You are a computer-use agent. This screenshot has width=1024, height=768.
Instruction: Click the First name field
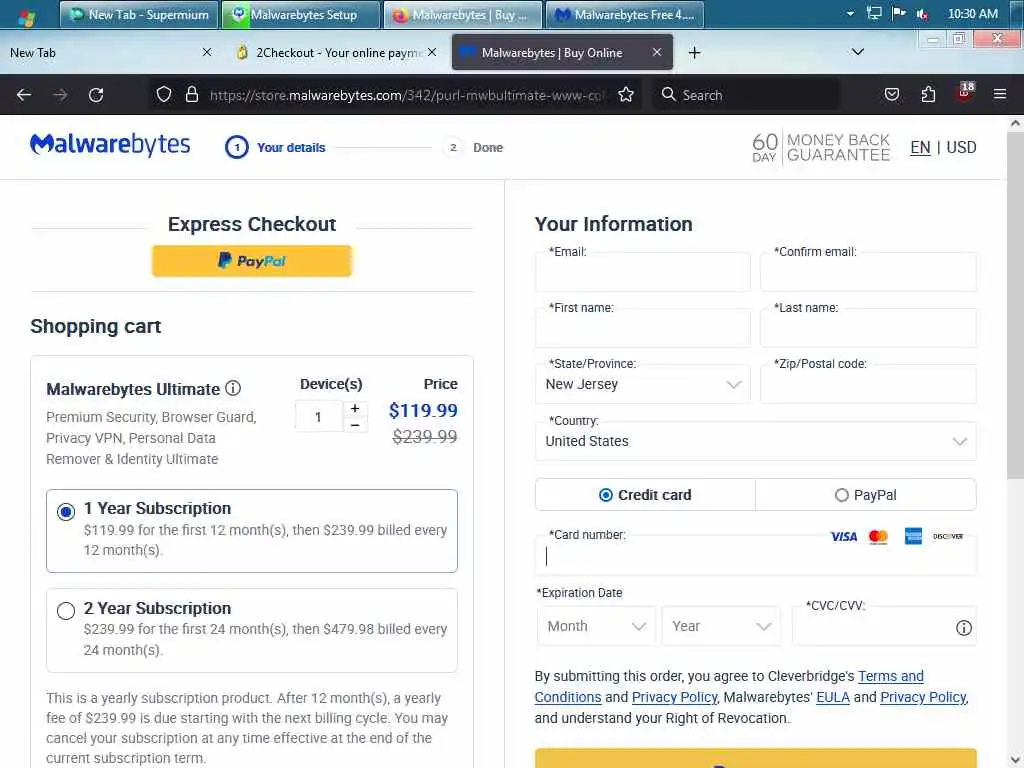pyautogui.click(x=643, y=328)
